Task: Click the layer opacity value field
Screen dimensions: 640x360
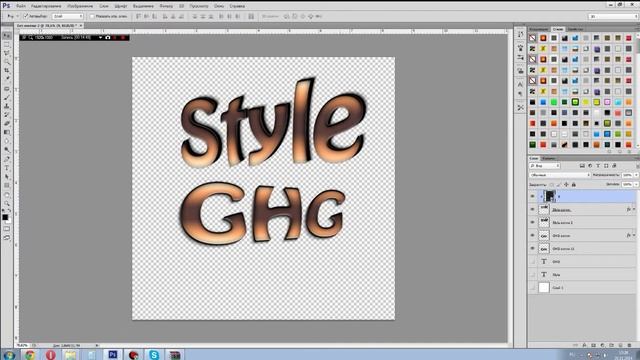Action: [627, 175]
